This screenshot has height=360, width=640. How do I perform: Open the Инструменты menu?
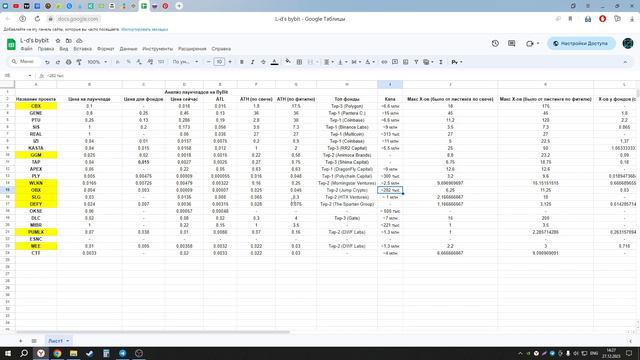158,49
